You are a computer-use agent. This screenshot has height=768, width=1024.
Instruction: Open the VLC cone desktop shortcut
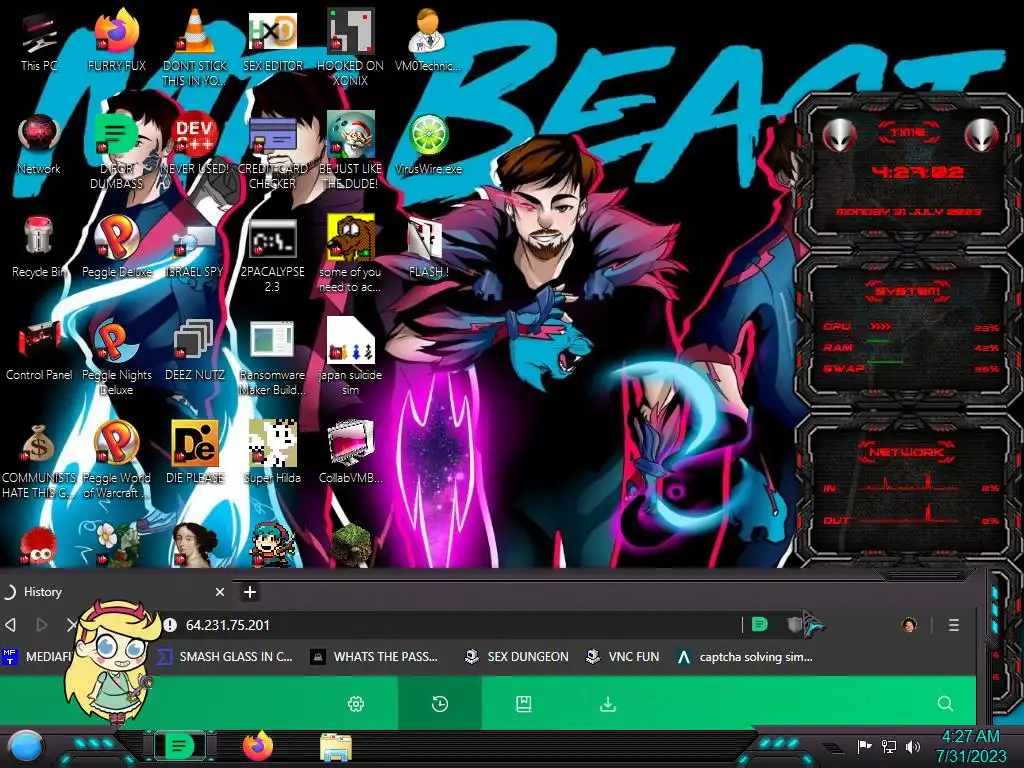[195, 47]
